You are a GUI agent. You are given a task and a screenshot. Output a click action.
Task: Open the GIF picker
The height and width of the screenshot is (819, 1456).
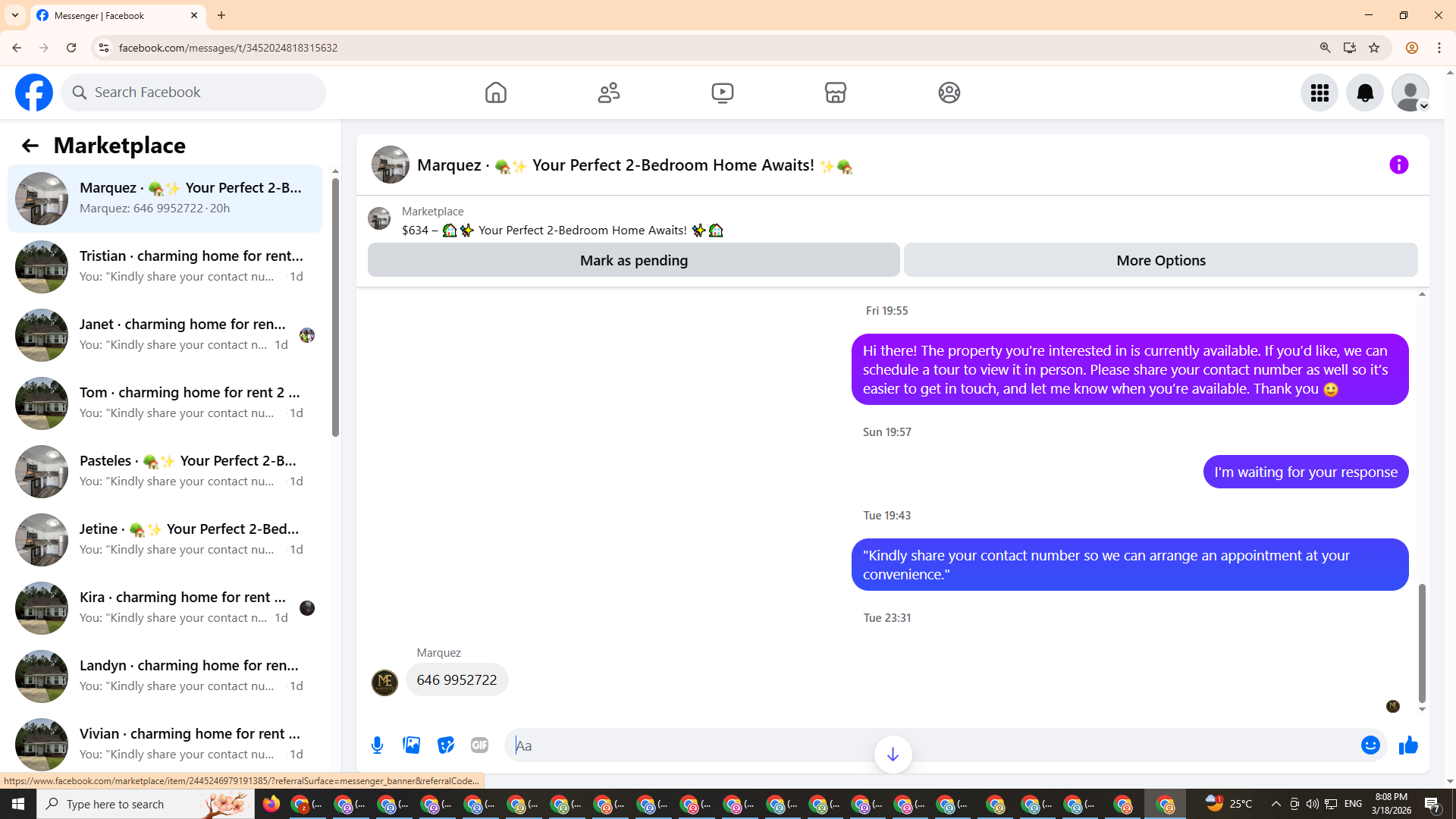(x=479, y=745)
